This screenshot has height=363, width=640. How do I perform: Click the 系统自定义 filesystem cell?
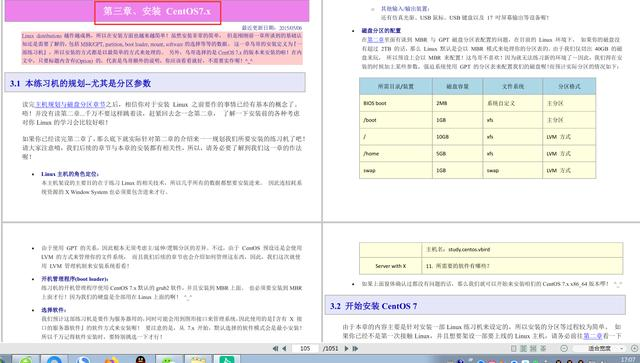[x=513, y=103]
